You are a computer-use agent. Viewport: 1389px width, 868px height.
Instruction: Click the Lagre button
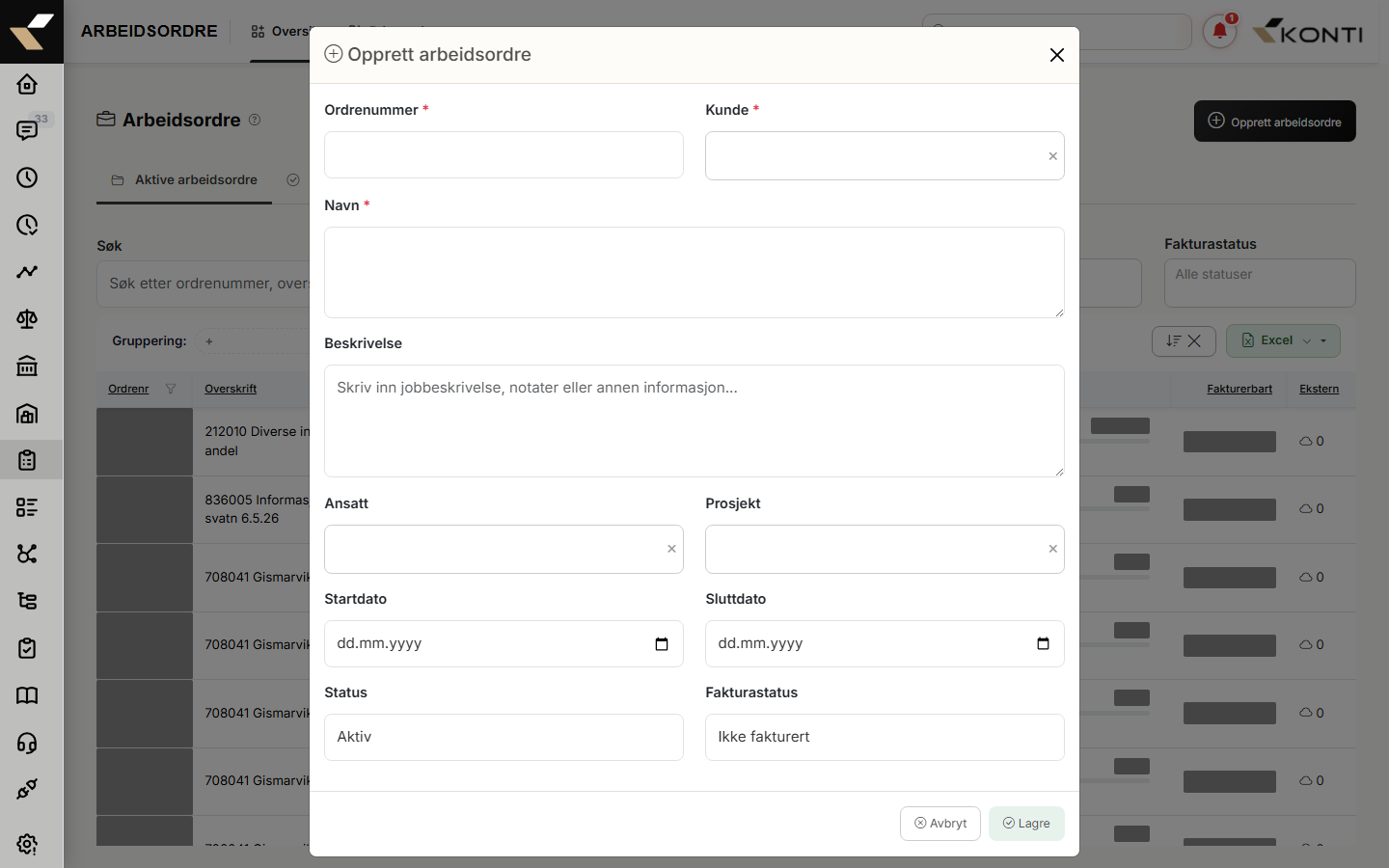tap(1026, 824)
